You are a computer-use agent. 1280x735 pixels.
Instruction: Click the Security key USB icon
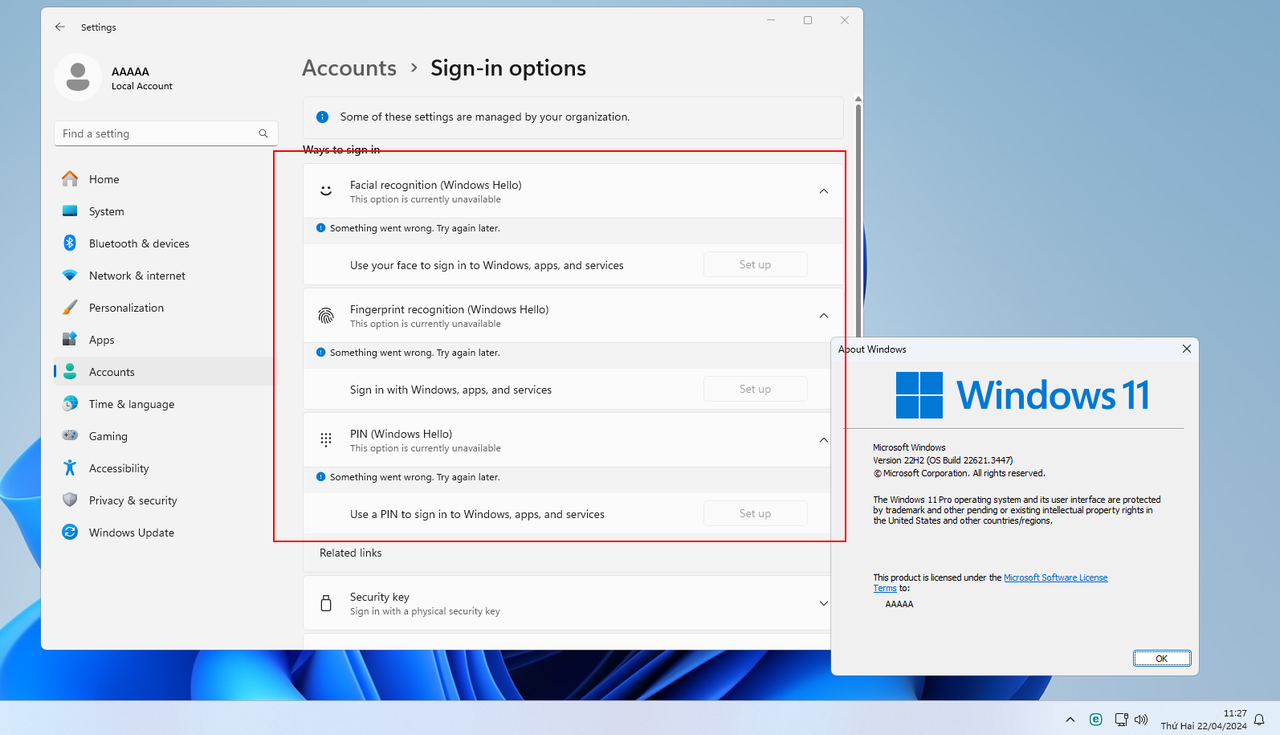pos(326,603)
